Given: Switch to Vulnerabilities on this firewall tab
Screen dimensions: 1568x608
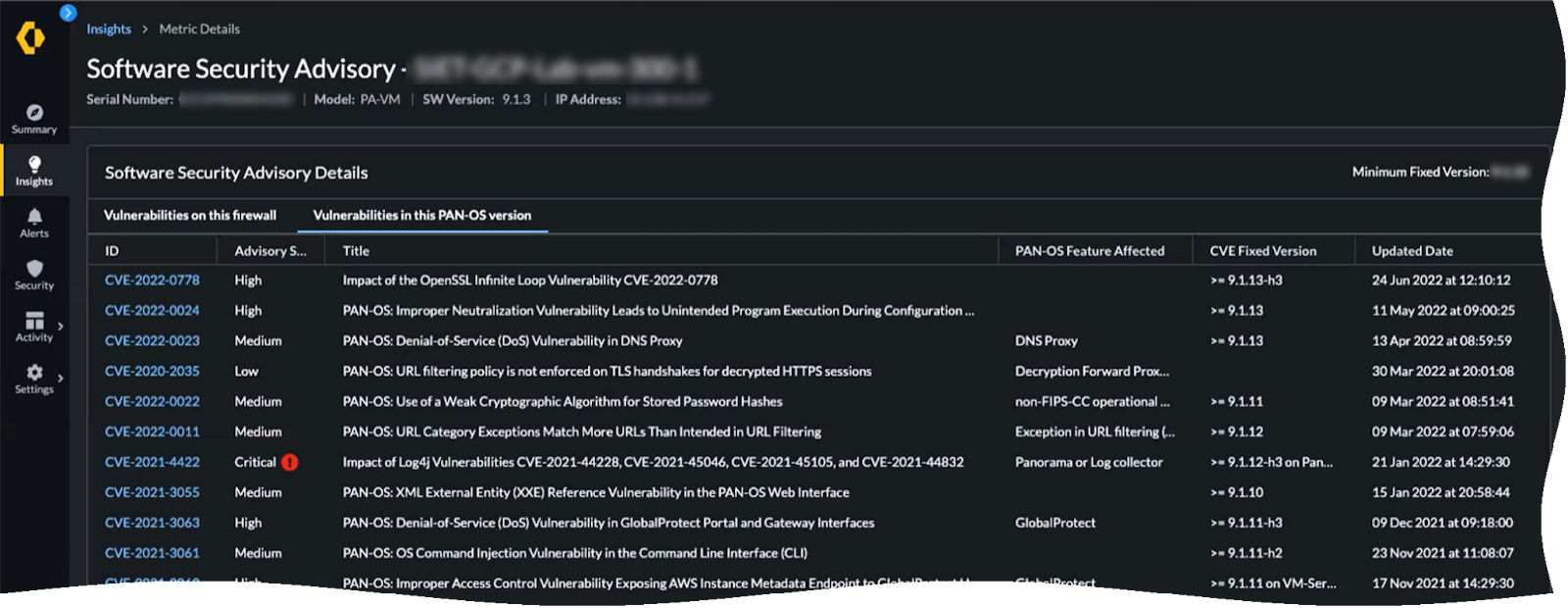Looking at the screenshot, I should 190,216.
